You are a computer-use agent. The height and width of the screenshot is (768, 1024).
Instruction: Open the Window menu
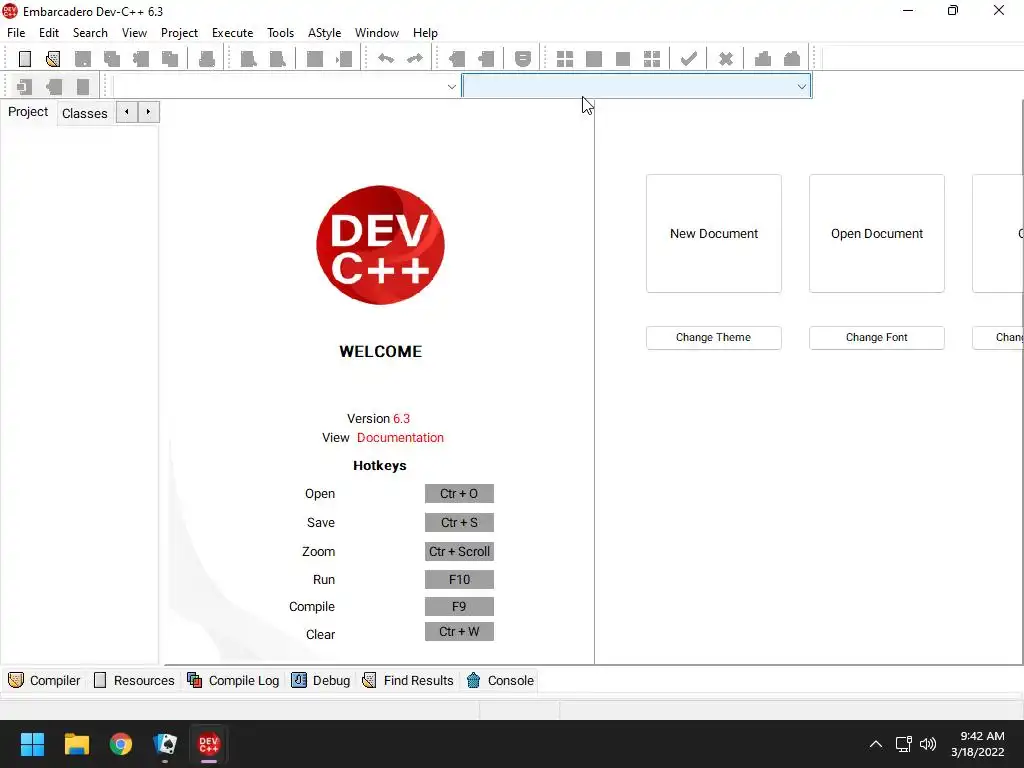[x=377, y=33]
